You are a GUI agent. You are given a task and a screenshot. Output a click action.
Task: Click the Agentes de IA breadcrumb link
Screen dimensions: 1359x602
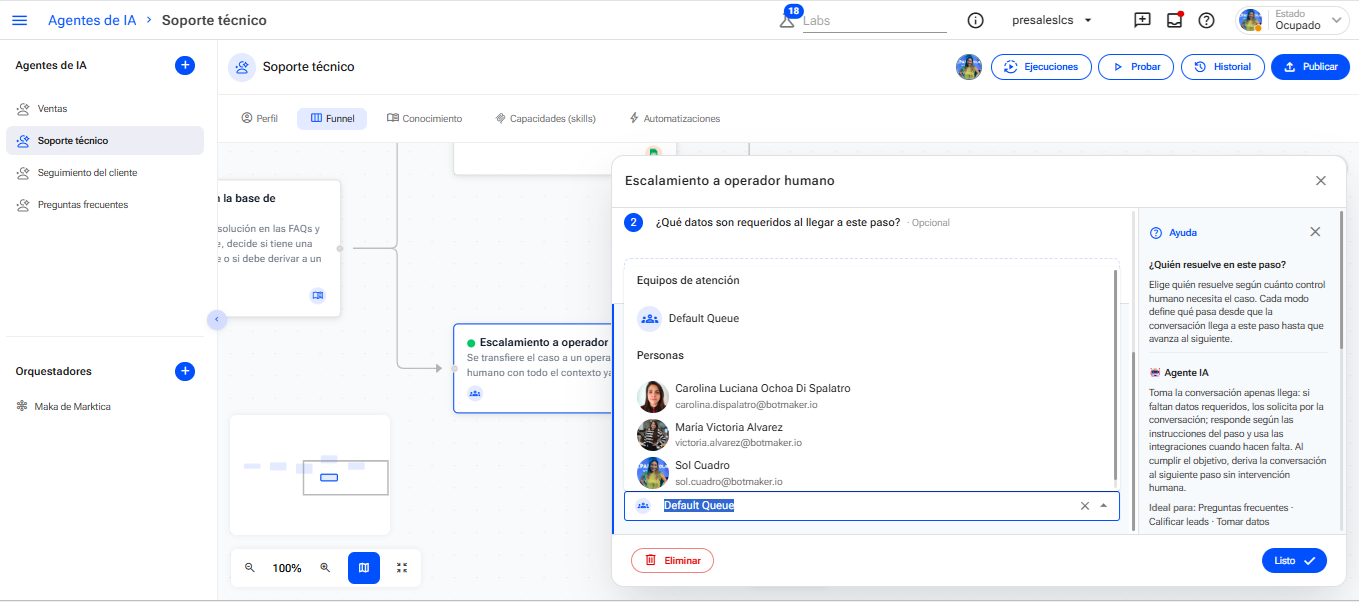click(92, 20)
